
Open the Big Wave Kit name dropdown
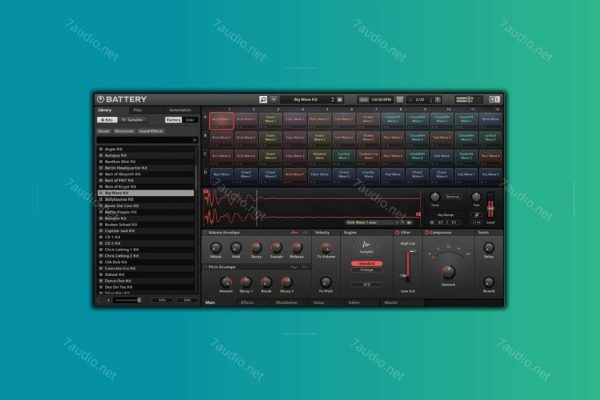click(305, 100)
